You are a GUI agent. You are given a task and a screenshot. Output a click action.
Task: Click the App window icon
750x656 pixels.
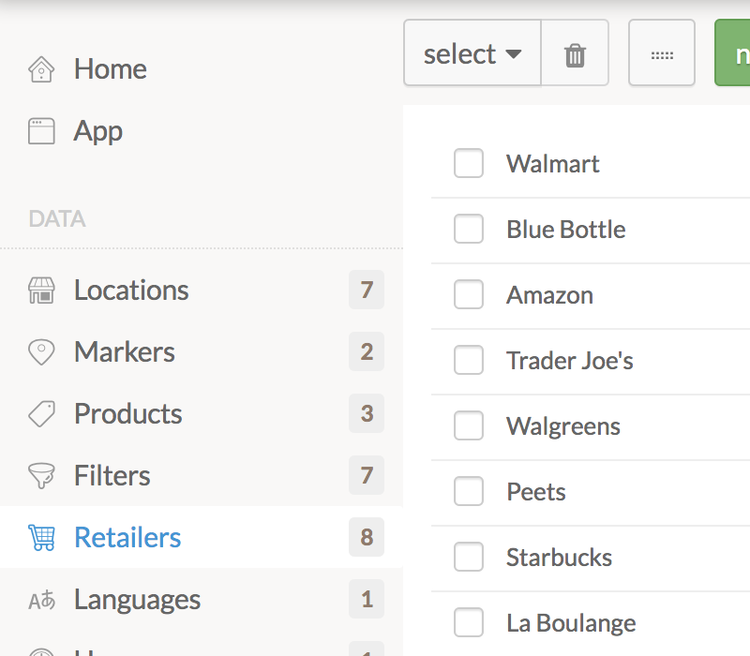click(41, 131)
